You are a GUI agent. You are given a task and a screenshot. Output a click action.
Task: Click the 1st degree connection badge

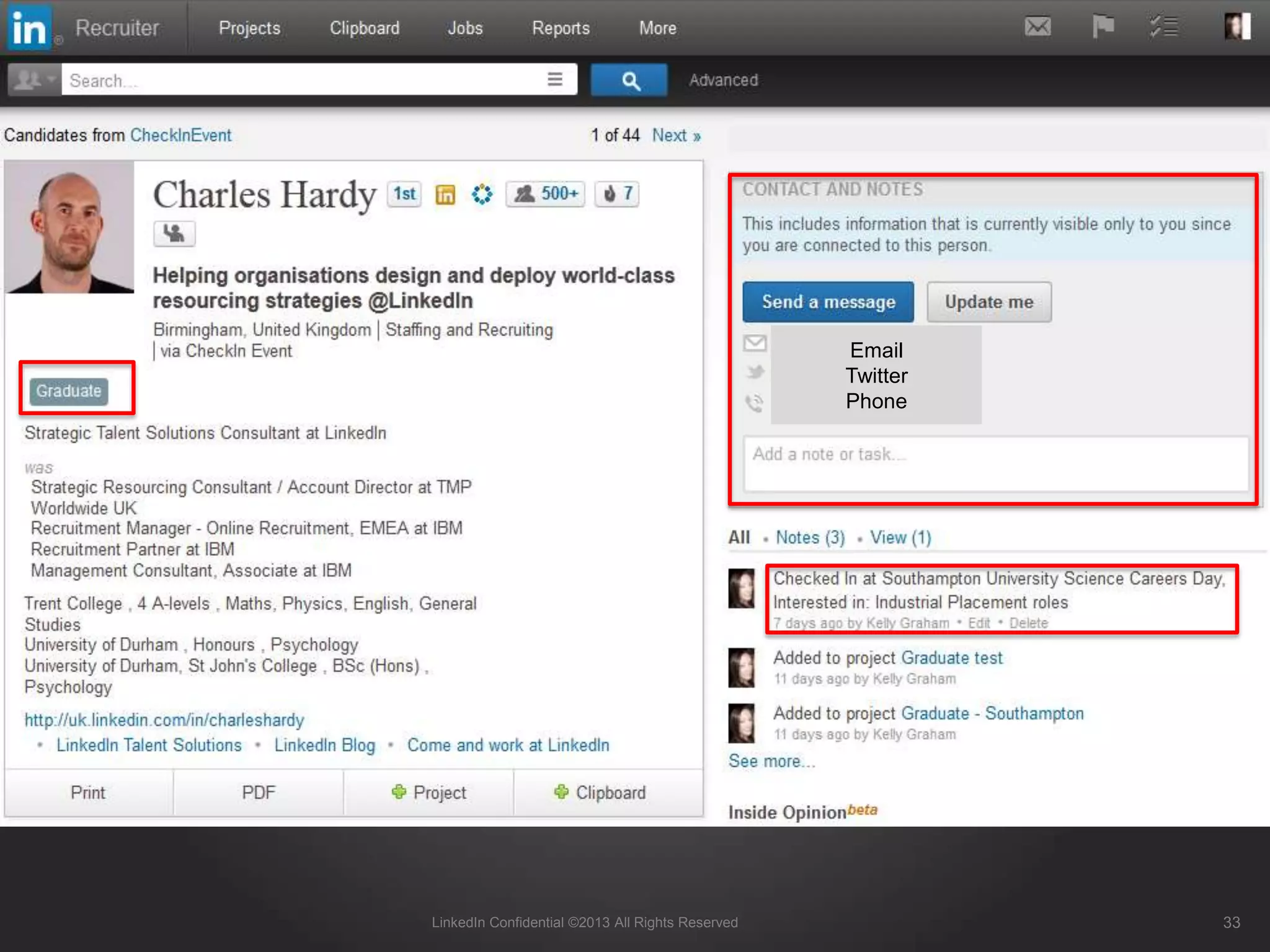[404, 194]
